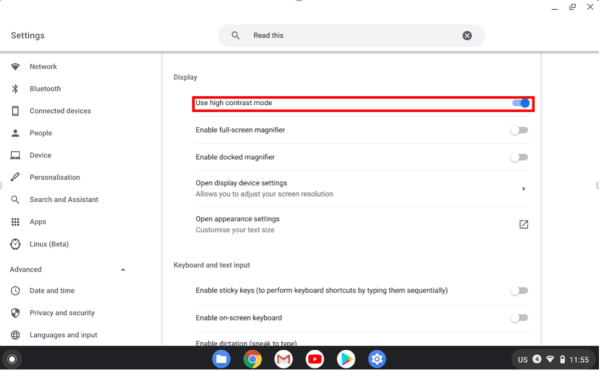This screenshot has width=600, height=371.
Task: Open Languages and input settings
Action: (x=63, y=335)
